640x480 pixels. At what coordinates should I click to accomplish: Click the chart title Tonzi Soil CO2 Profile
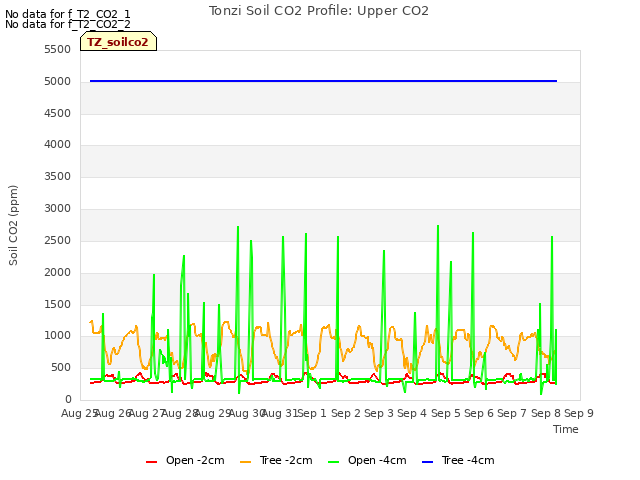click(318, 11)
